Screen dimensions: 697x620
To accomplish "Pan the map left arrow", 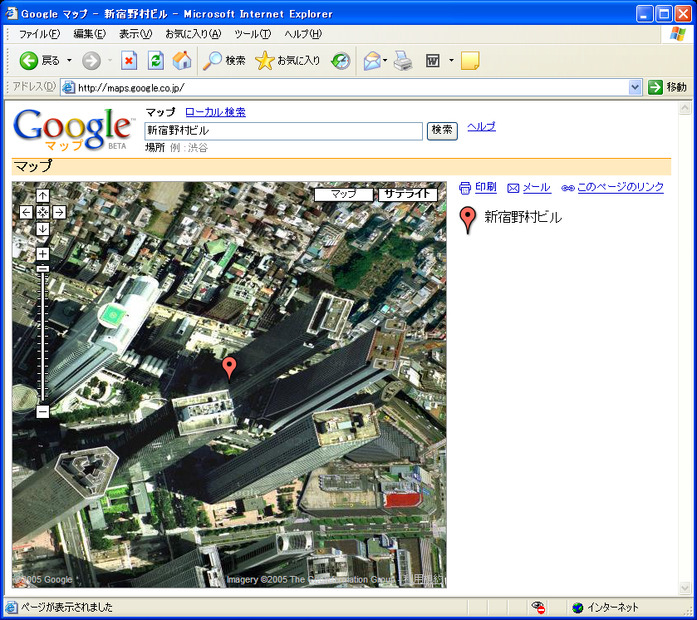I will pos(26,212).
